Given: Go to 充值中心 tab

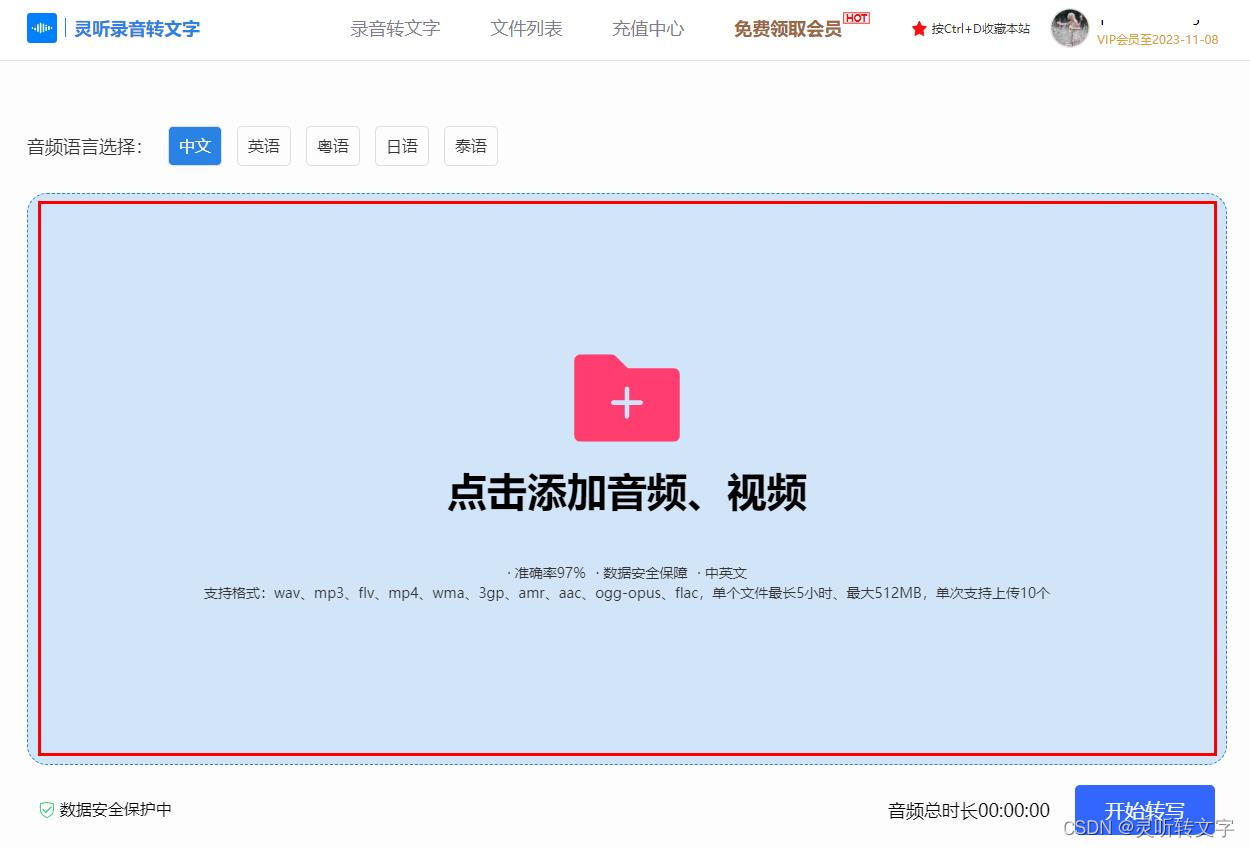Looking at the screenshot, I should click(648, 29).
